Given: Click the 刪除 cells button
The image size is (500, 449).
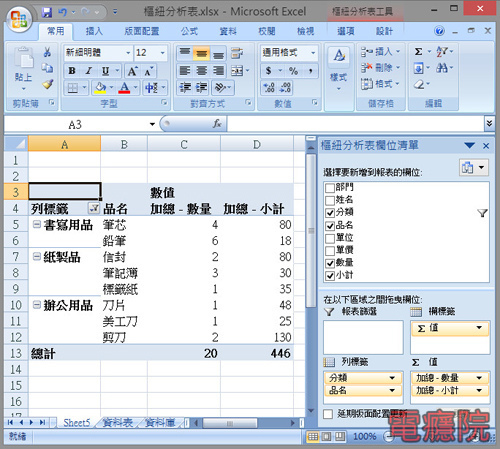Looking at the screenshot, I should (x=380, y=68).
